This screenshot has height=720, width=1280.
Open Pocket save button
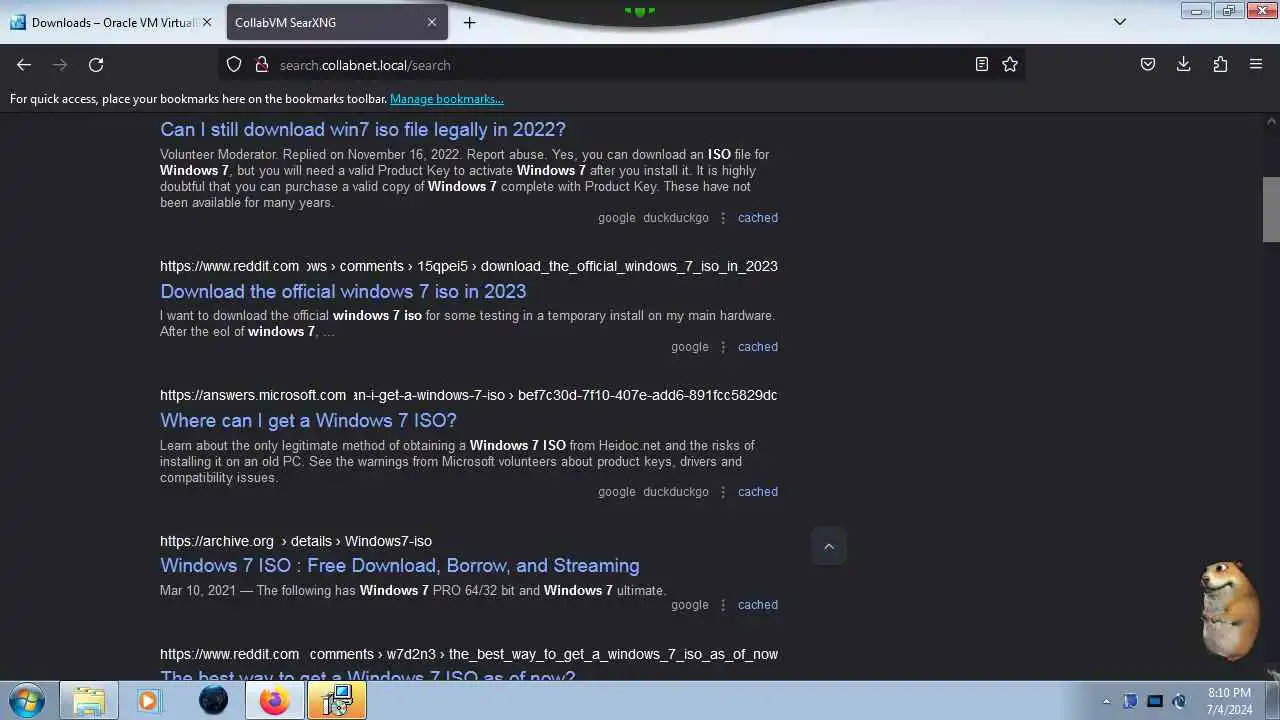click(1148, 65)
